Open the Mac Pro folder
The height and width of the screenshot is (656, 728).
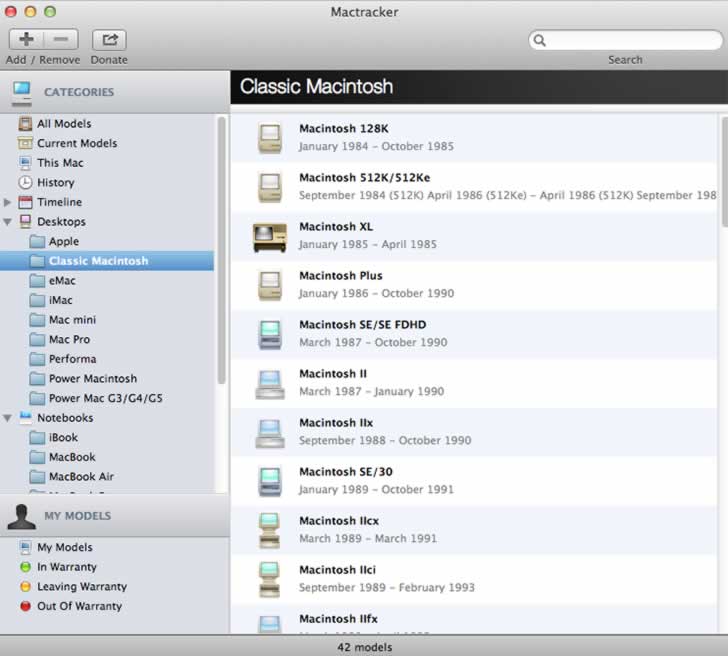pos(37,339)
